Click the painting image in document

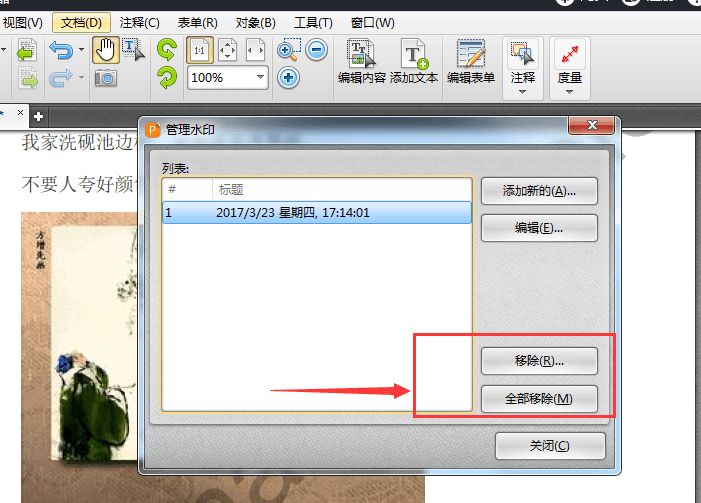[x=80, y=358]
